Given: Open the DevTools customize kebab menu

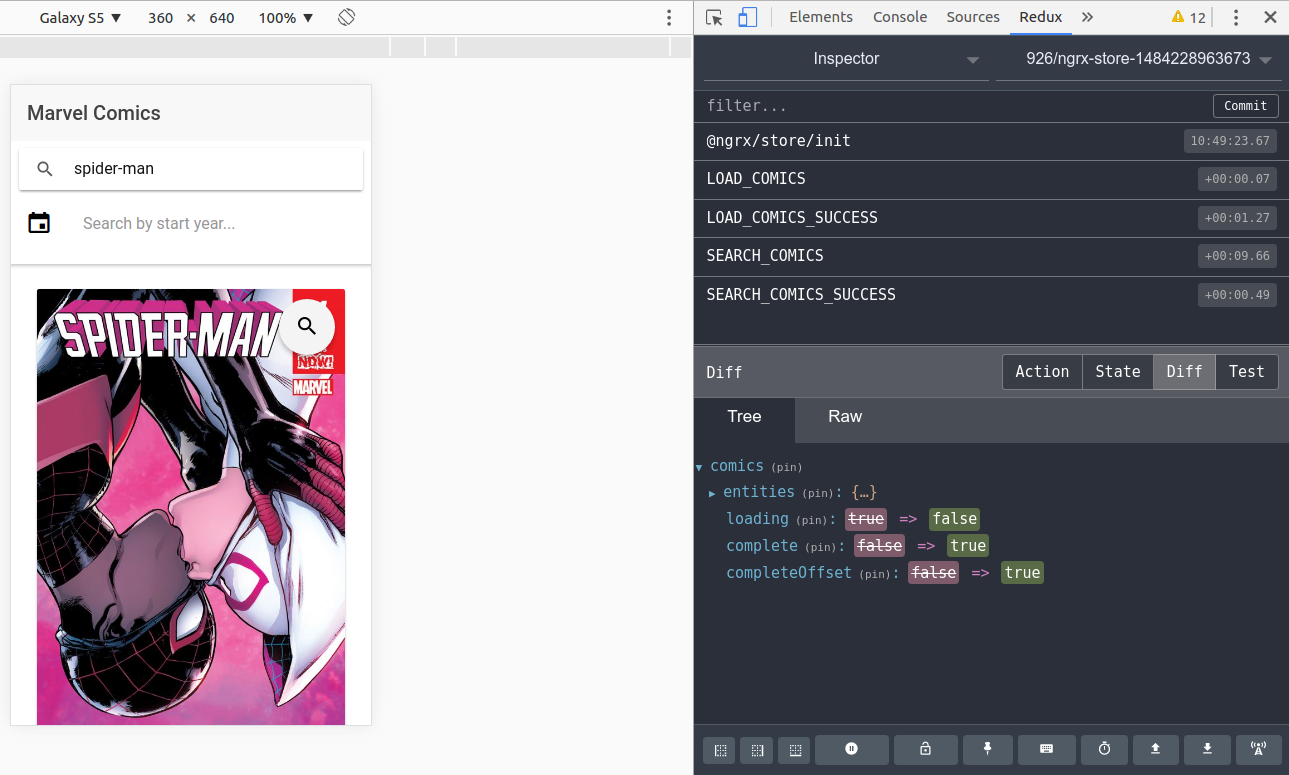Looking at the screenshot, I should (1237, 17).
